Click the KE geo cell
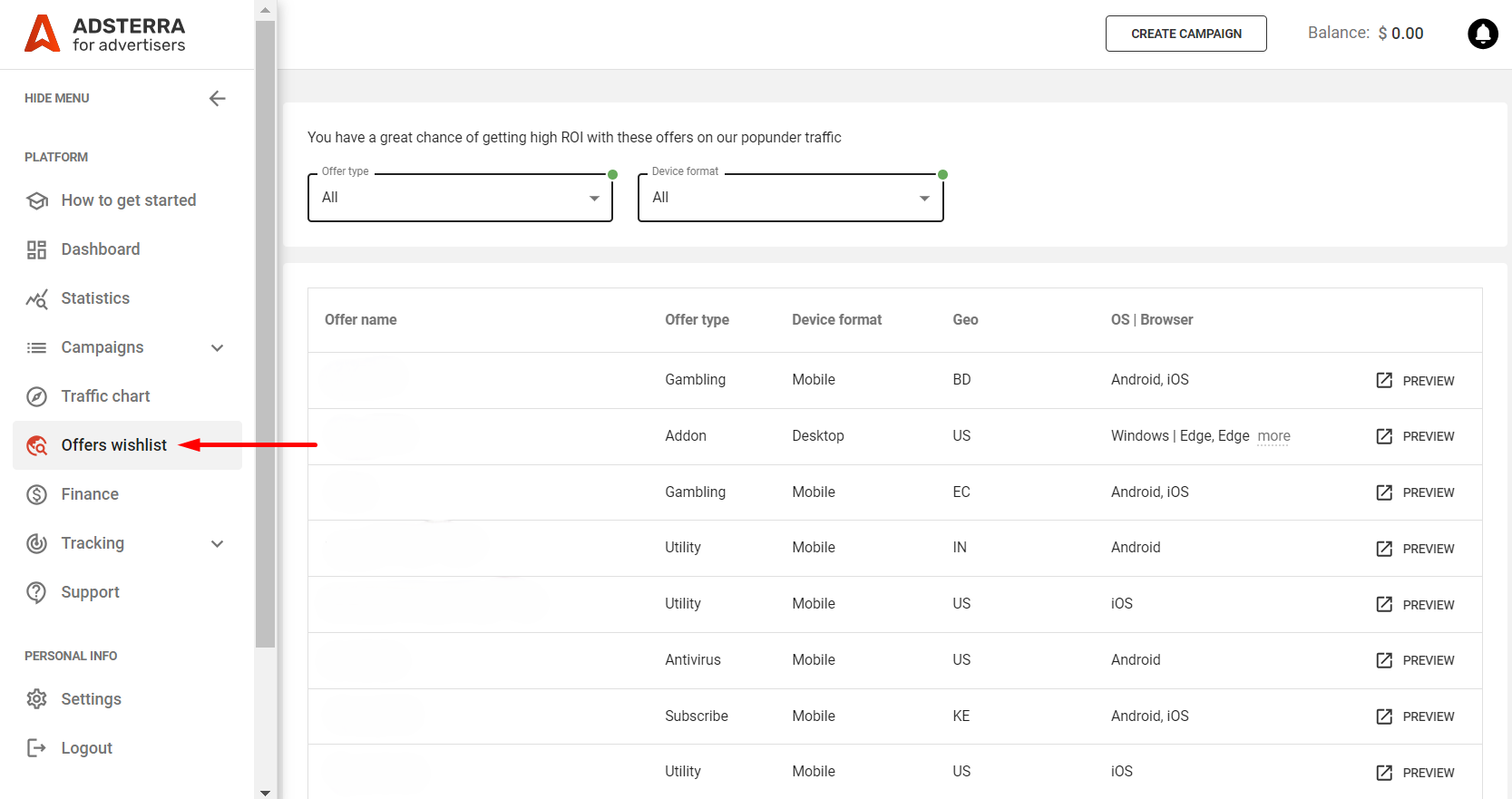This screenshot has width=1512, height=799. 961,716
